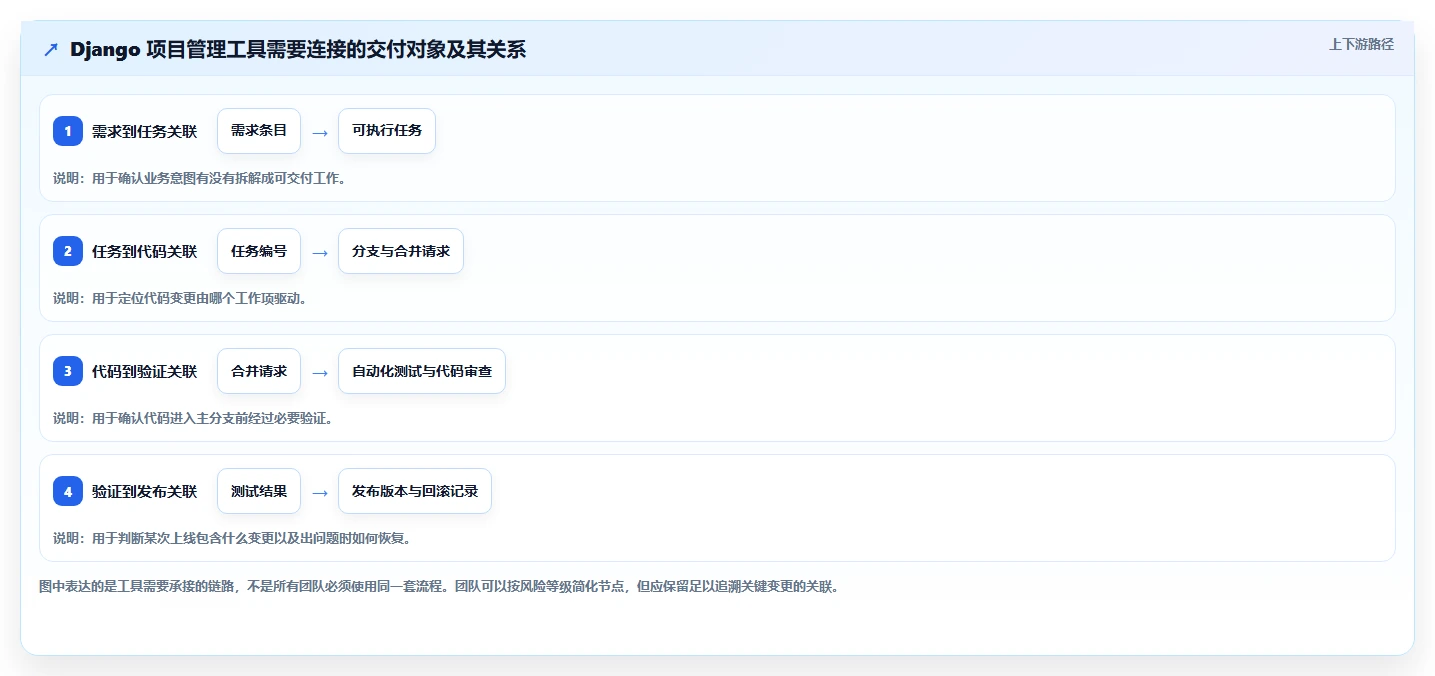Click the arrow icon beside the Django title
The height and width of the screenshot is (676, 1435).
51,50
